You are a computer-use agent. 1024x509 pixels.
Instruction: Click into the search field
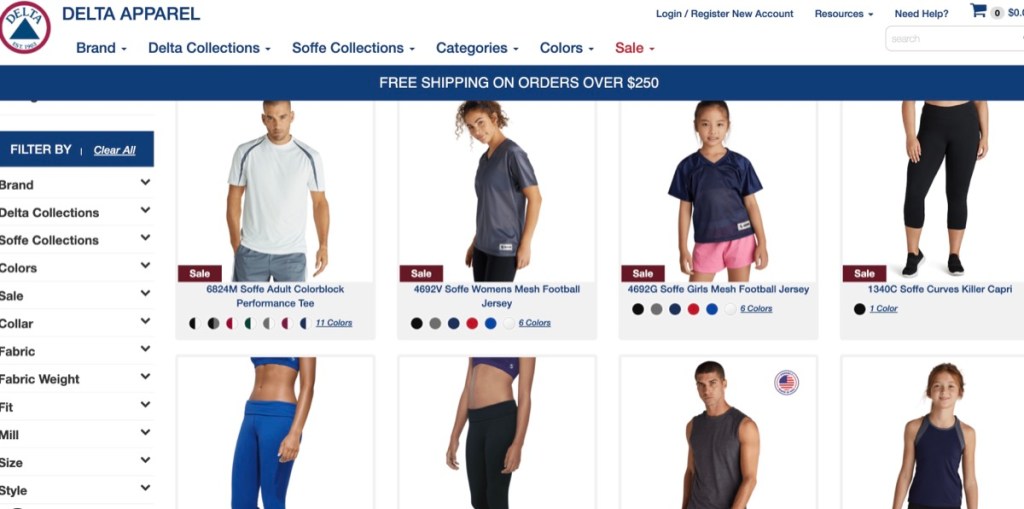coord(955,39)
